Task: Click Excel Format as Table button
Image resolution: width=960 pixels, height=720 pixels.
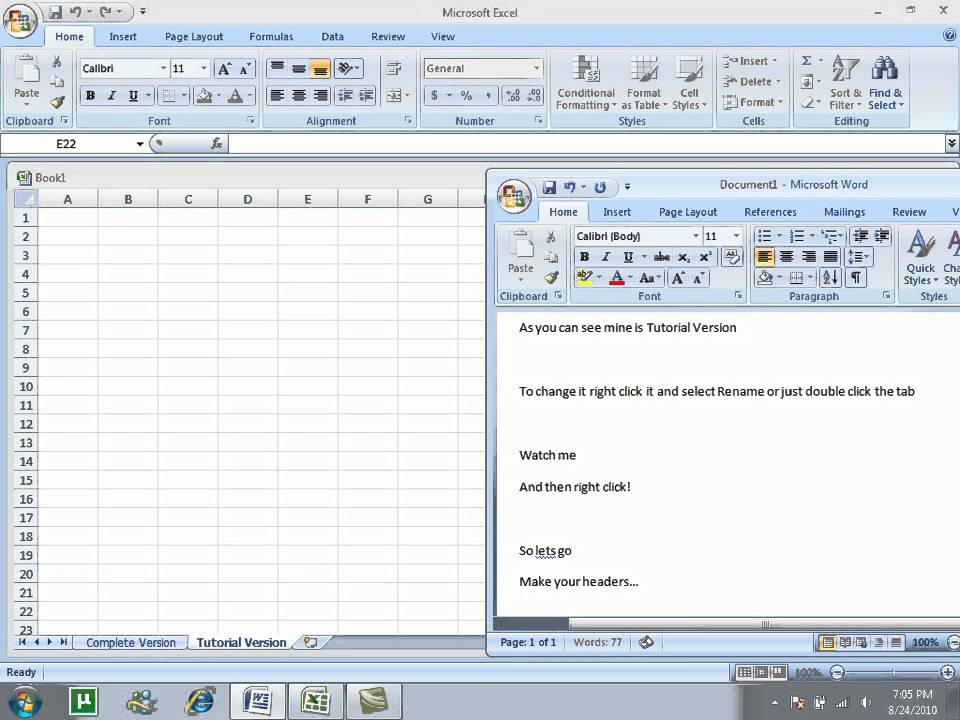Action: click(643, 82)
